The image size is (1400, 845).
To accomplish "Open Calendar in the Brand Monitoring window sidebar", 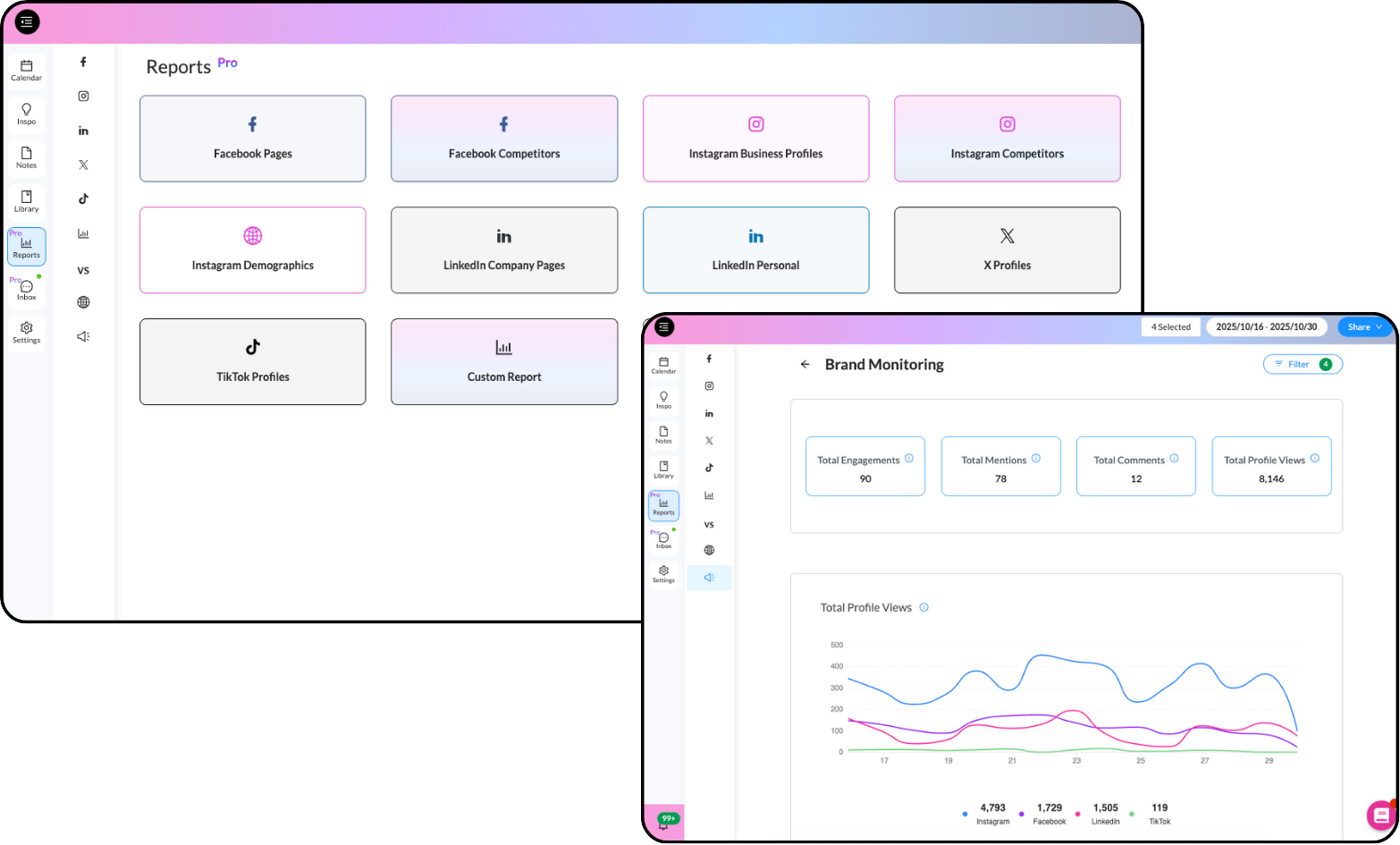I will [664, 366].
